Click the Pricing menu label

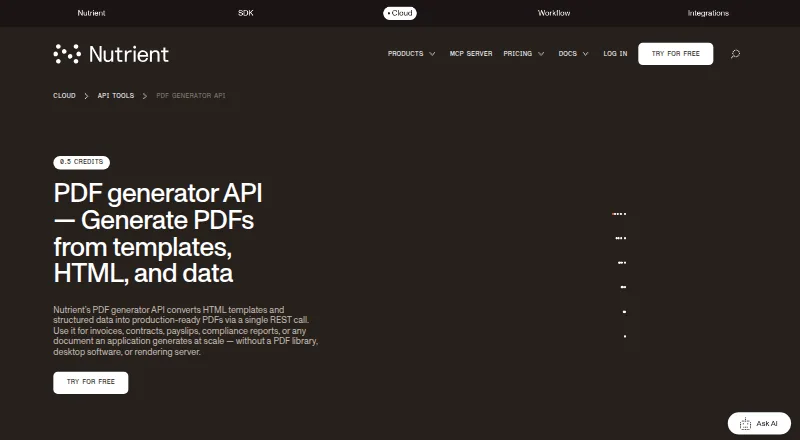click(517, 54)
